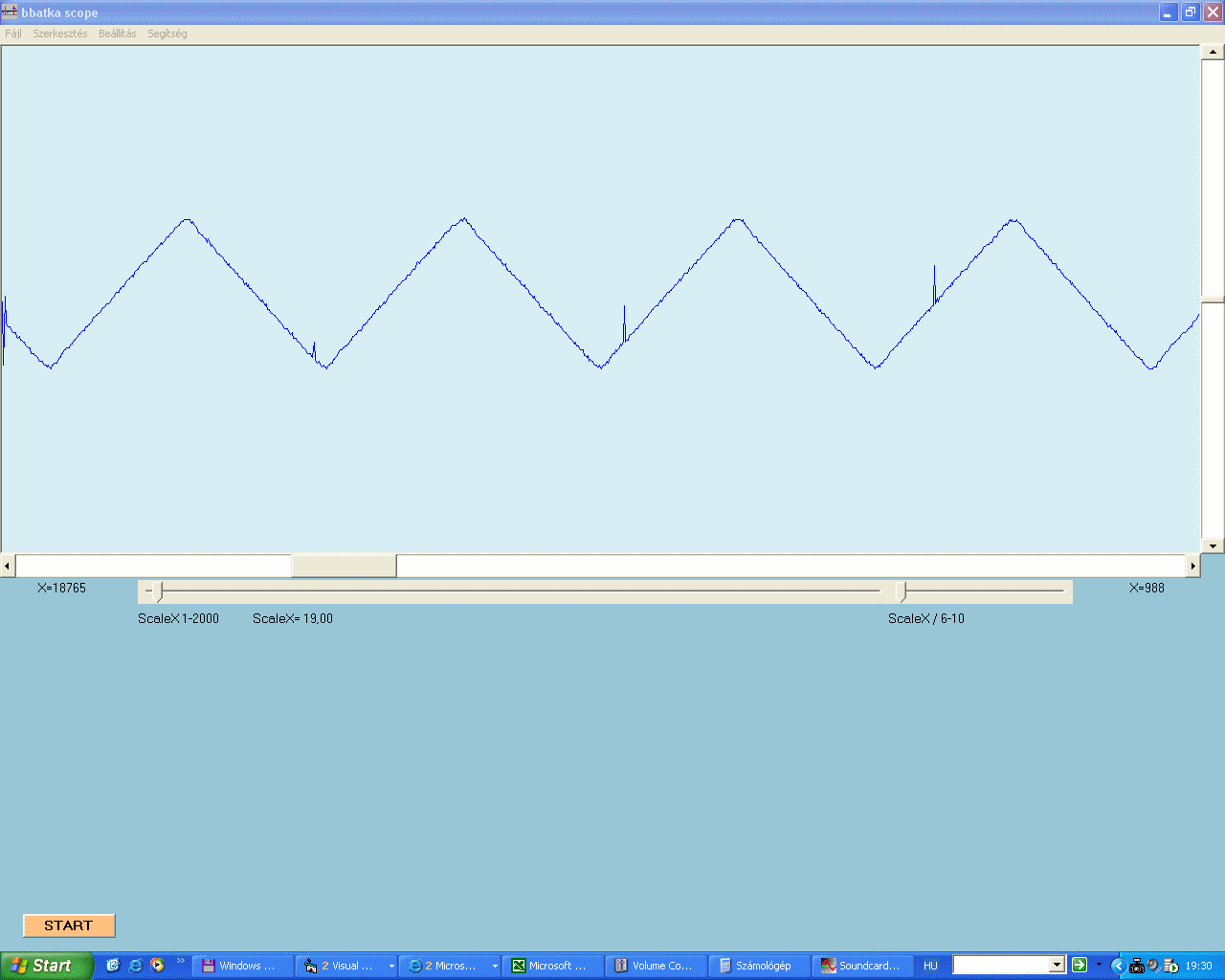Screen dimensions: 1225x980
Task: Expand the quick launch chevron
Action: click(180, 961)
